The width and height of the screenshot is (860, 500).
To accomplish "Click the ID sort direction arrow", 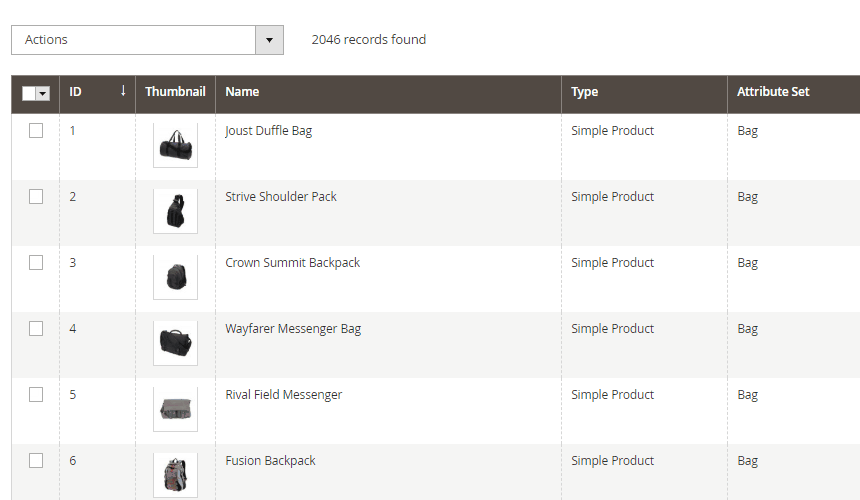I will click(123, 91).
